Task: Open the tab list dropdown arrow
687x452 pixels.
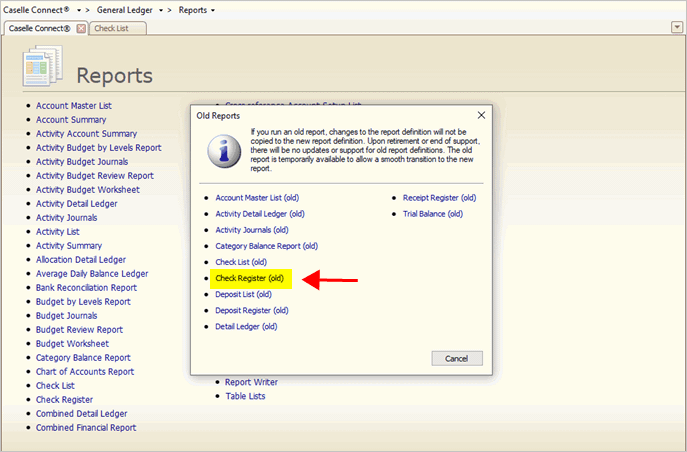Action: click(677, 27)
